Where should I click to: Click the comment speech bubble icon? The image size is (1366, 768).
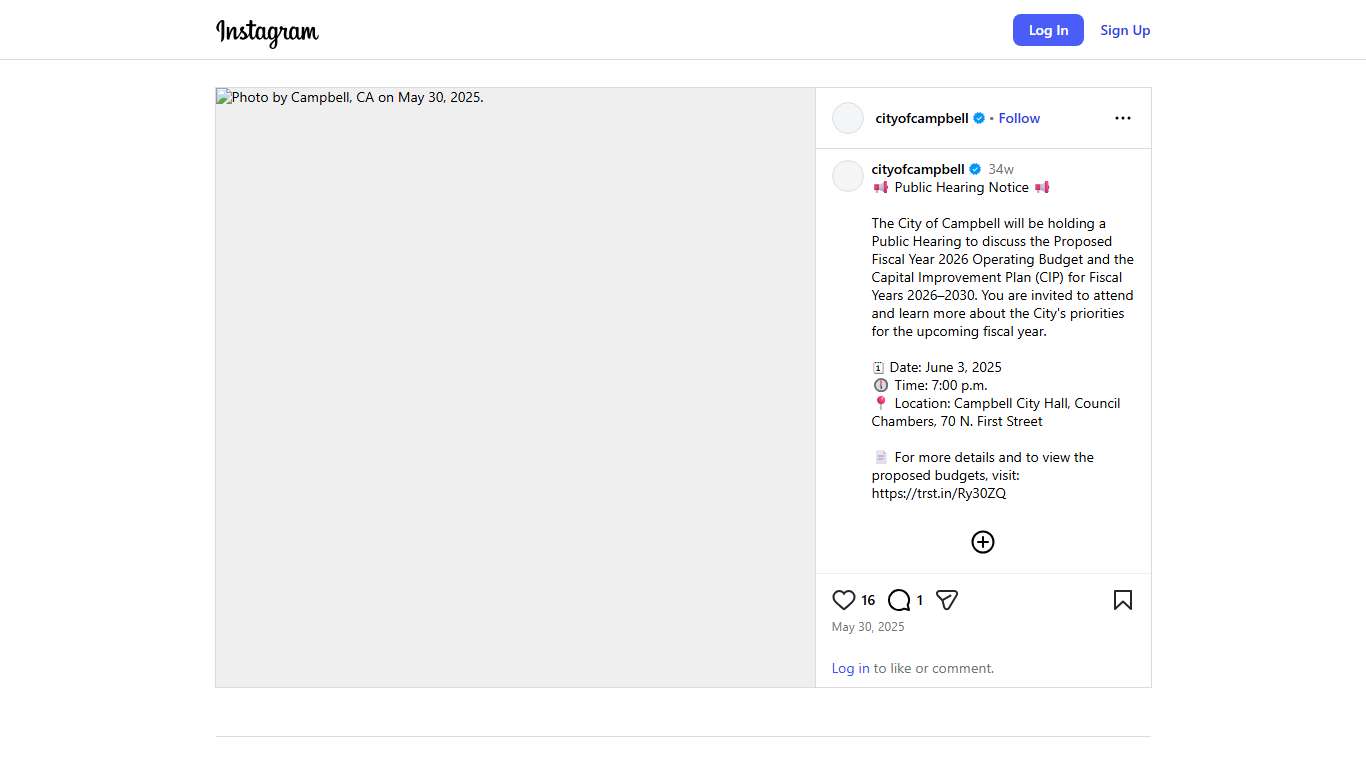coord(899,600)
